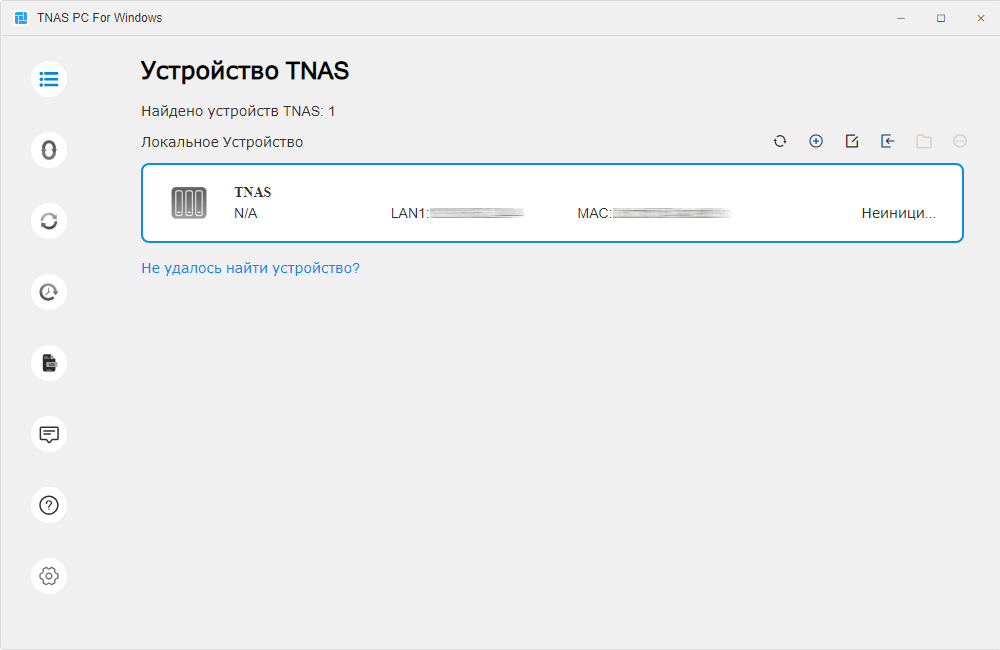Open the sync arrows sidebar icon
1000x650 pixels.
coord(49,221)
